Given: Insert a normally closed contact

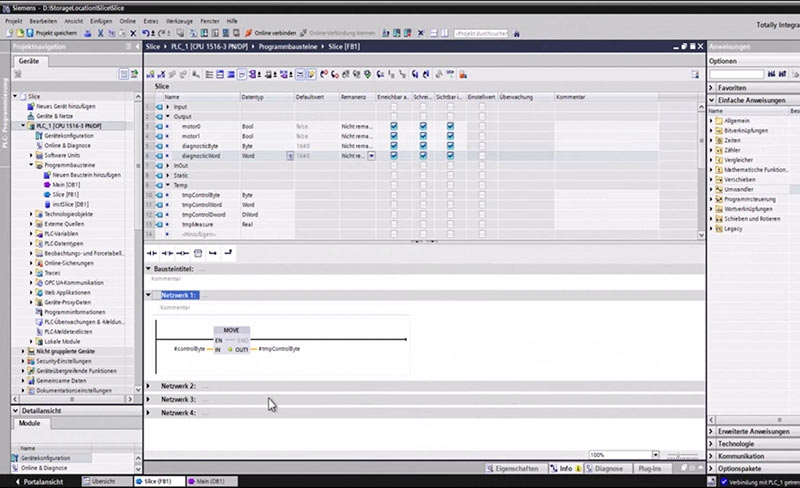Looking at the screenshot, I should click(167, 253).
